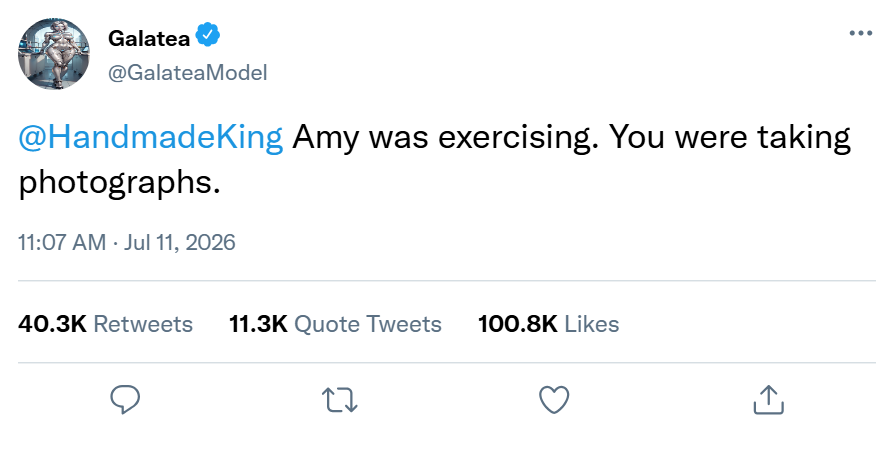Screen dimensions: 894x454
Task: Click the word 'photographs.' in the tweet
Action: click(x=119, y=184)
